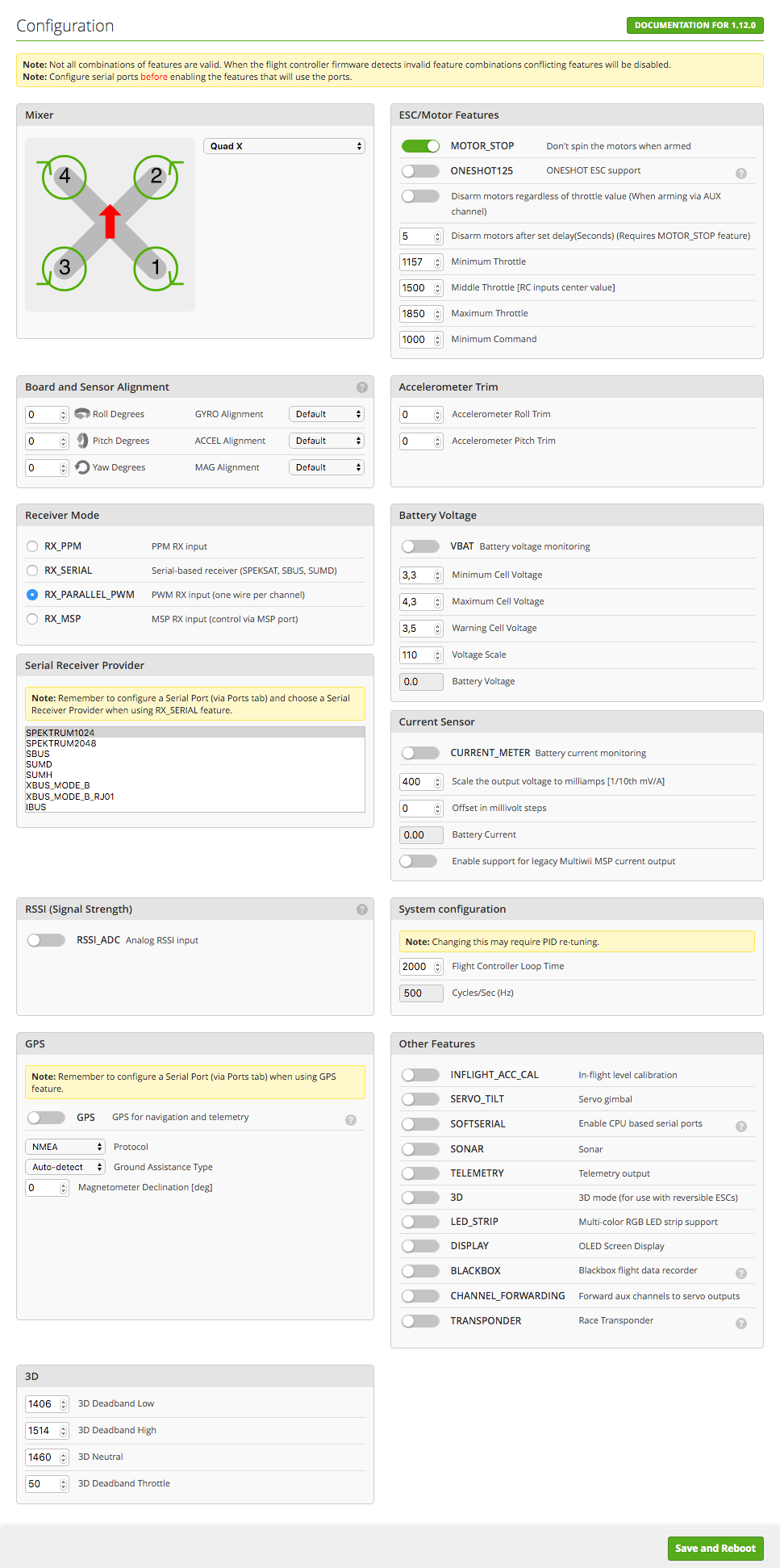Image resolution: width=780 pixels, height=1568 pixels.
Task: Open the NMEA GPS protocol dropdown
Action: click(65, 1147)
